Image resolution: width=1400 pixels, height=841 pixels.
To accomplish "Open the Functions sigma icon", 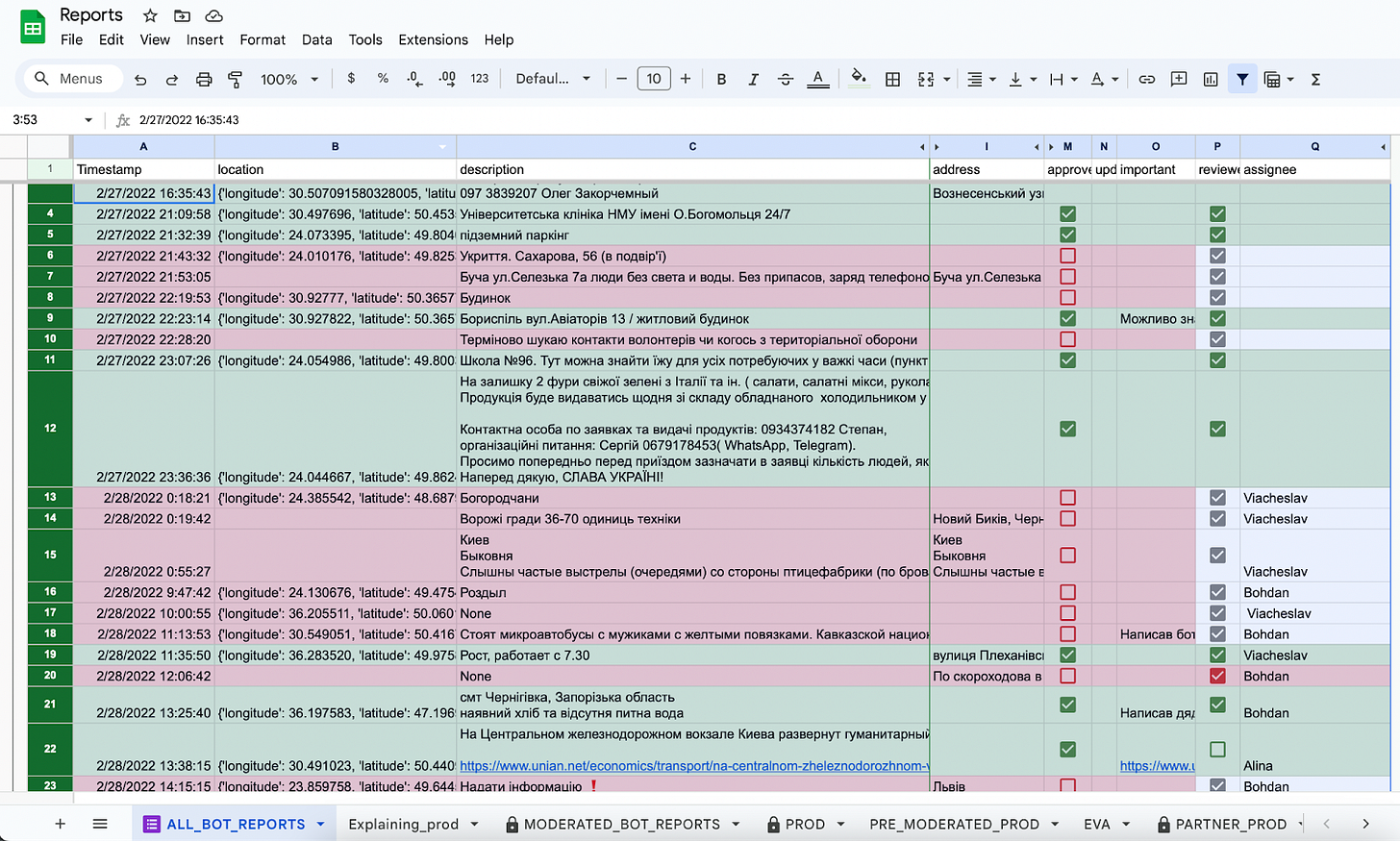I will tap(1316, 80).
